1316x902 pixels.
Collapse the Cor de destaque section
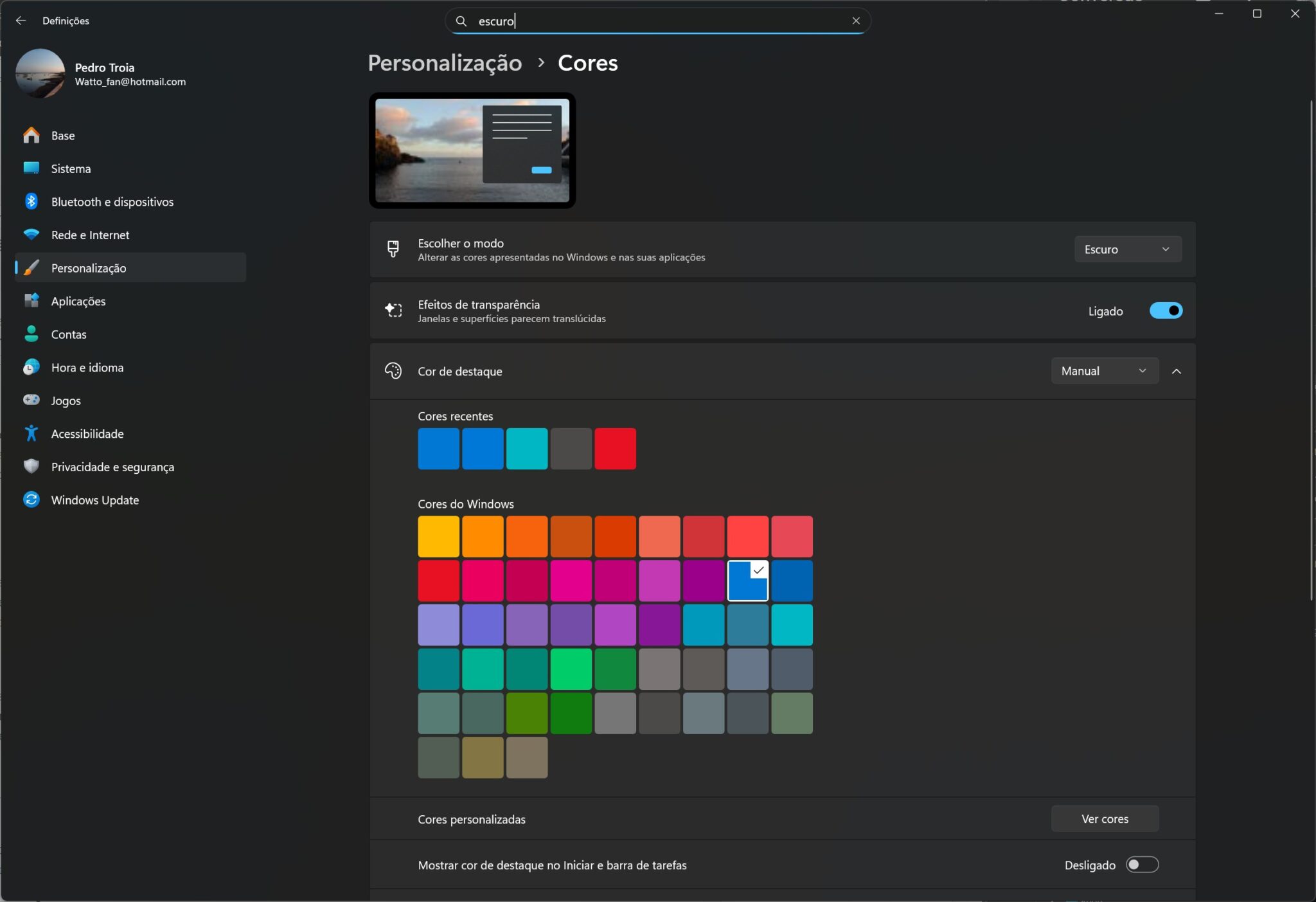(x=1177, y=371)
